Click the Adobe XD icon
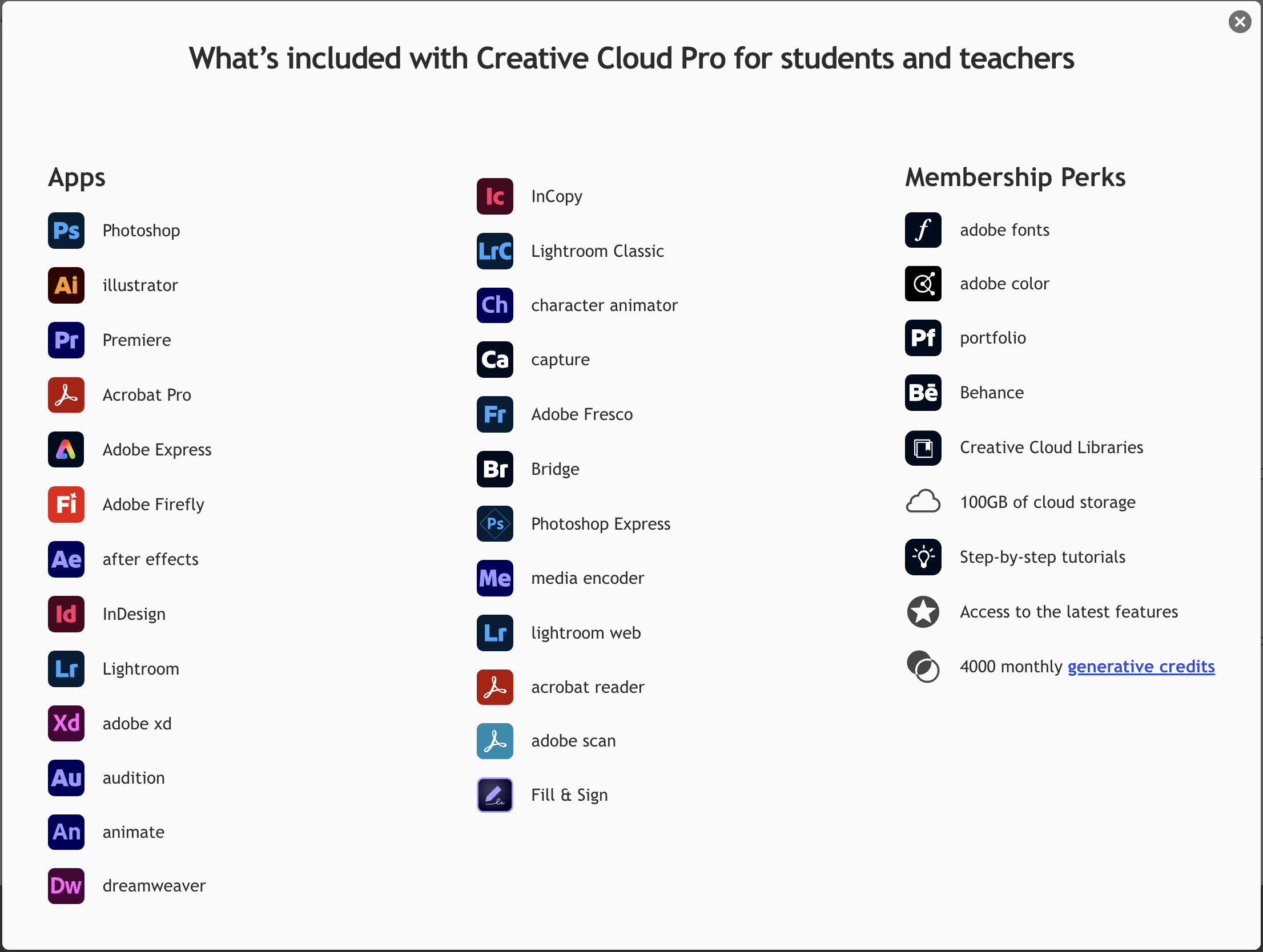 (x=66, y=723)
